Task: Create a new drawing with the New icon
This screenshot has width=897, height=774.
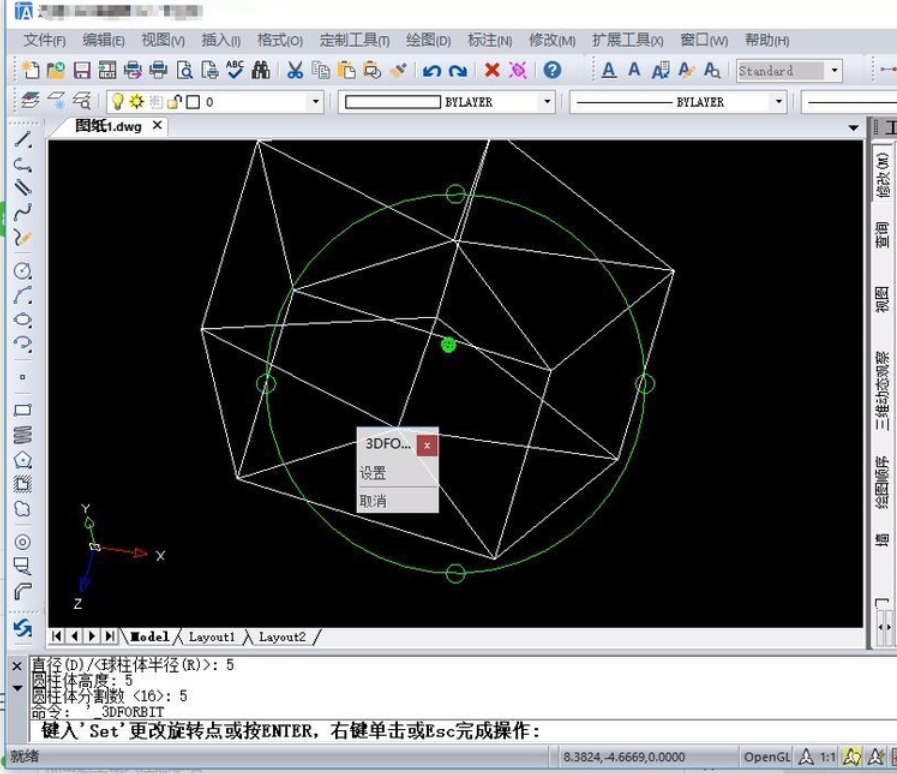Action: tap(30, 70)
